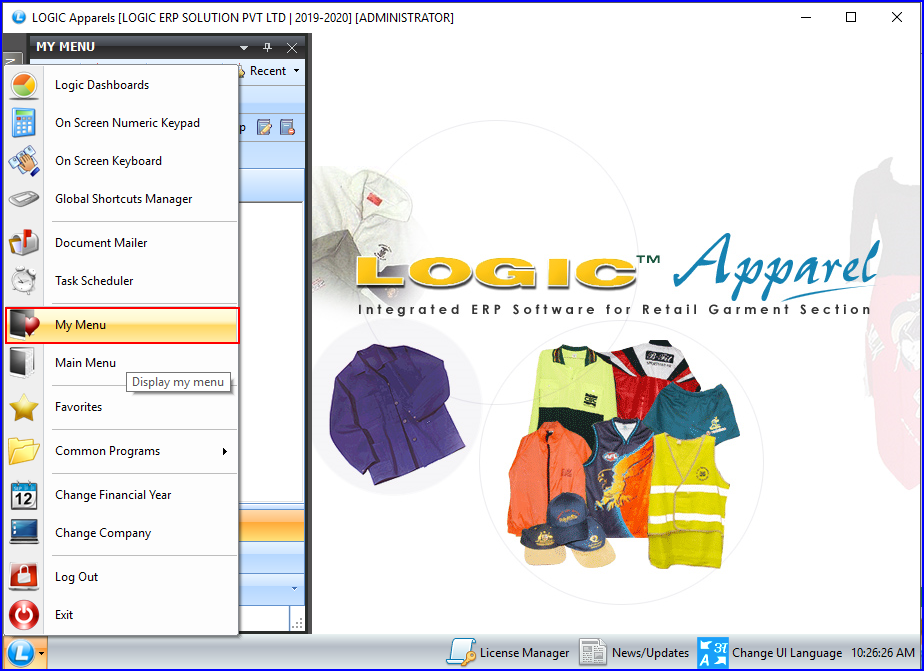Click the edit pencil icon in My Menu toolbar

click(265, 127)
